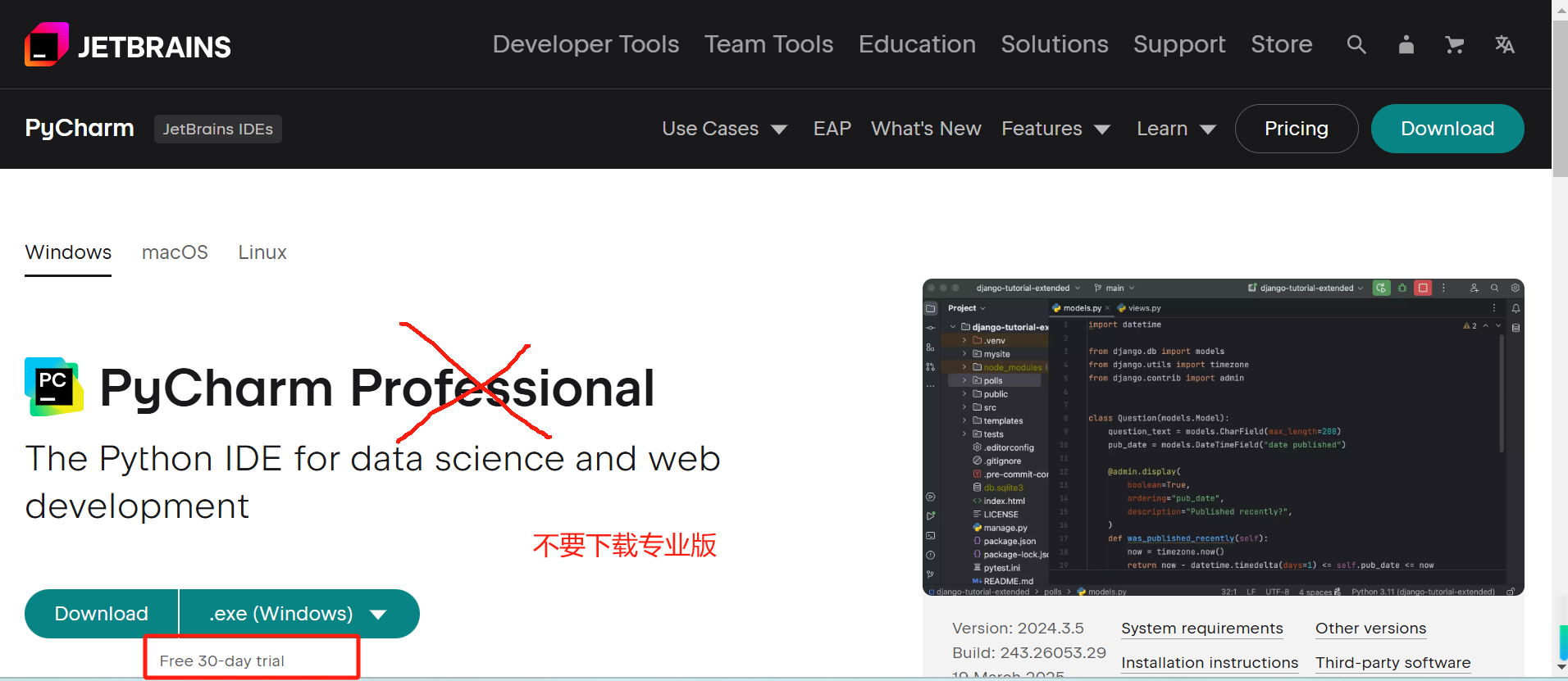Open Support menu
Screen dimensions: 1568x681
point(1179,44)
